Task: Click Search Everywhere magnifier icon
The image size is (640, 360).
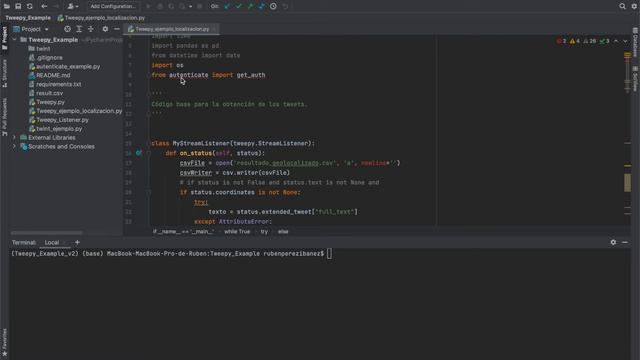Action: [x=622, y=6]
